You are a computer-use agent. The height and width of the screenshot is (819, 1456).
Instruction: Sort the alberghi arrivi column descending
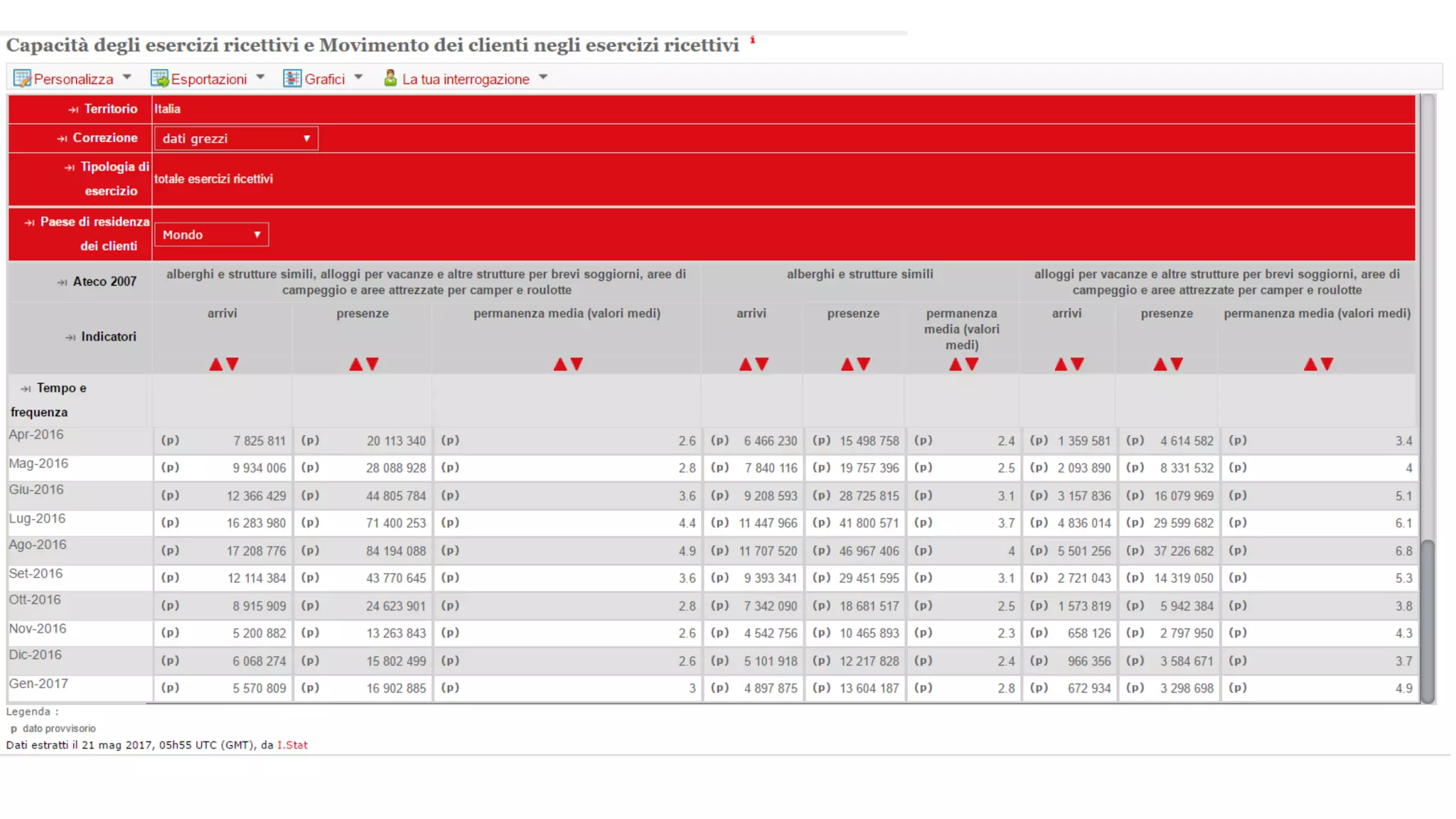pyautogui.click(x=762, y=365)
